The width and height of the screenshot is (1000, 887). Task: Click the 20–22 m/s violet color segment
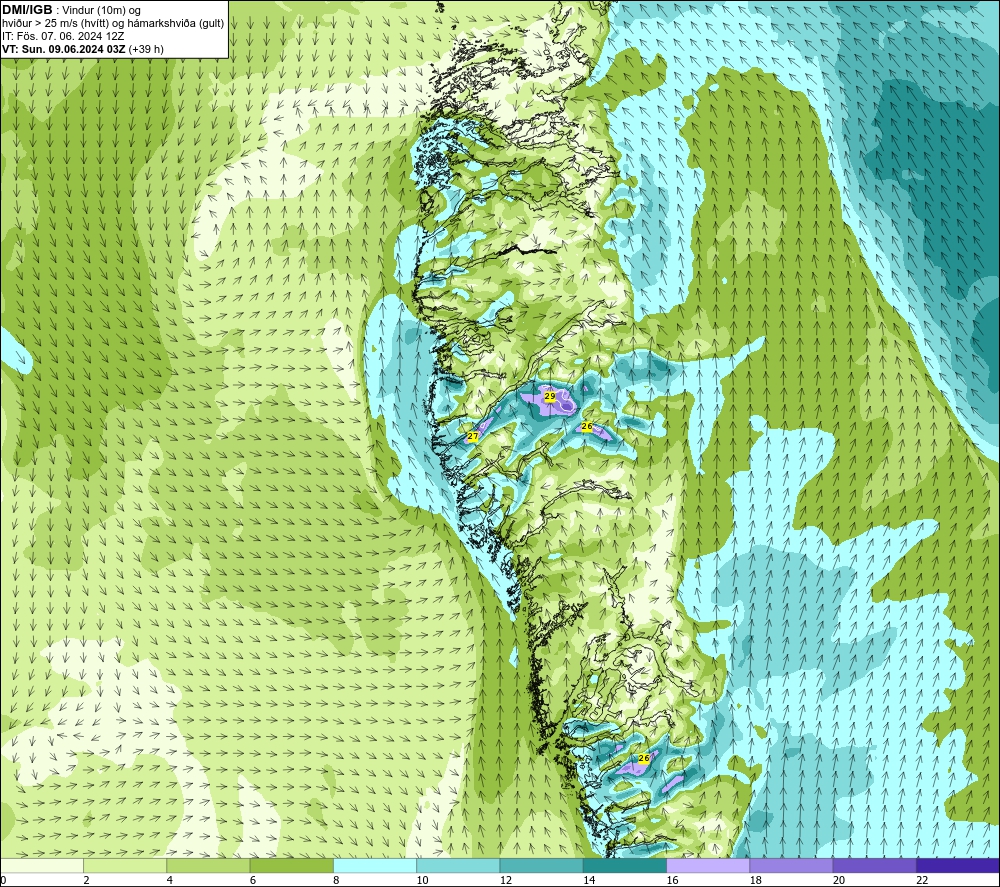point(874,865)
